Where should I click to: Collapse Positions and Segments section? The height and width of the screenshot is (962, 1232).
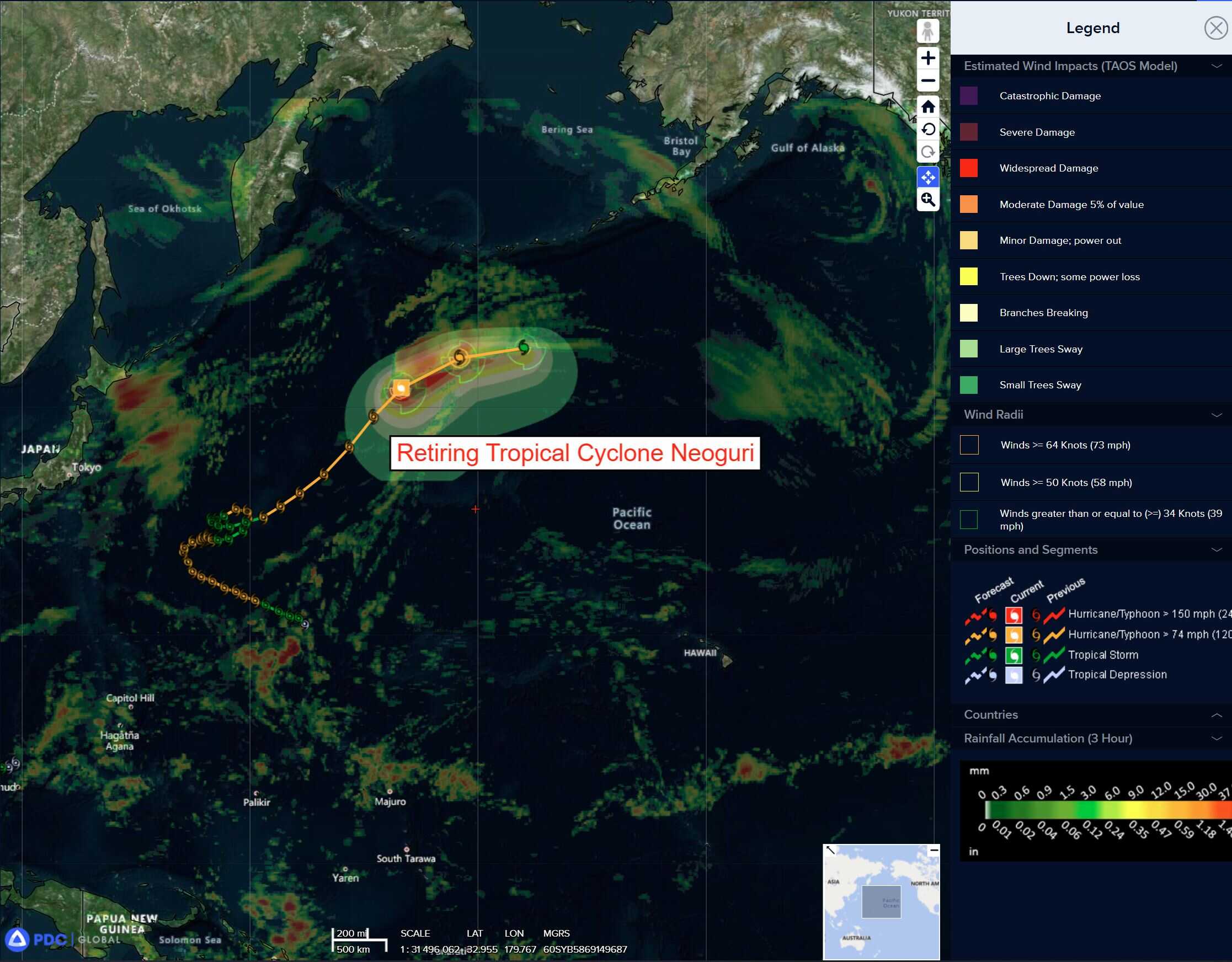click(1216, 550)
